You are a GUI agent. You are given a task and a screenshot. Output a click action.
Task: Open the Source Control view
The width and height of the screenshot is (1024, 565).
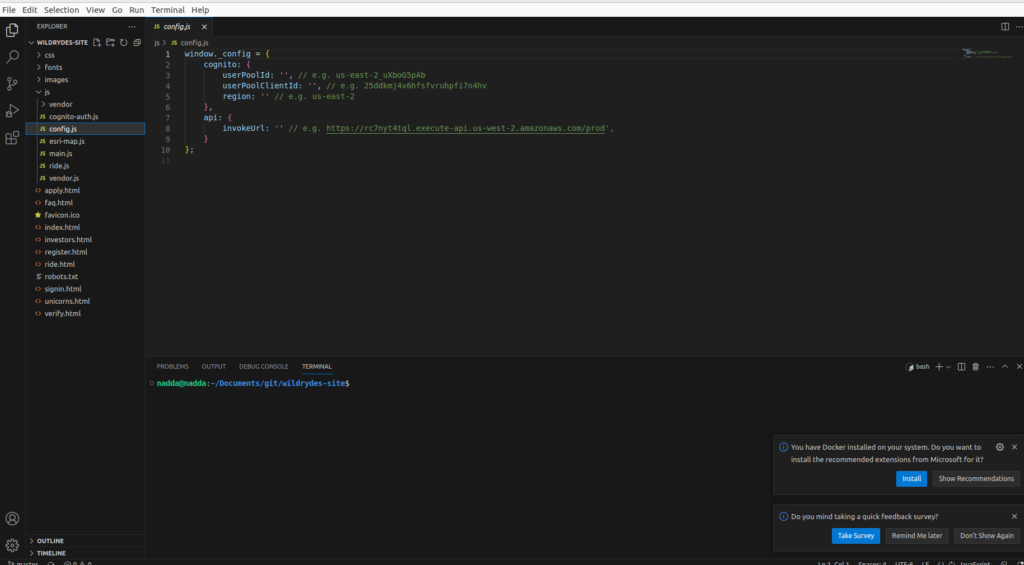click(x=12, y=84)
